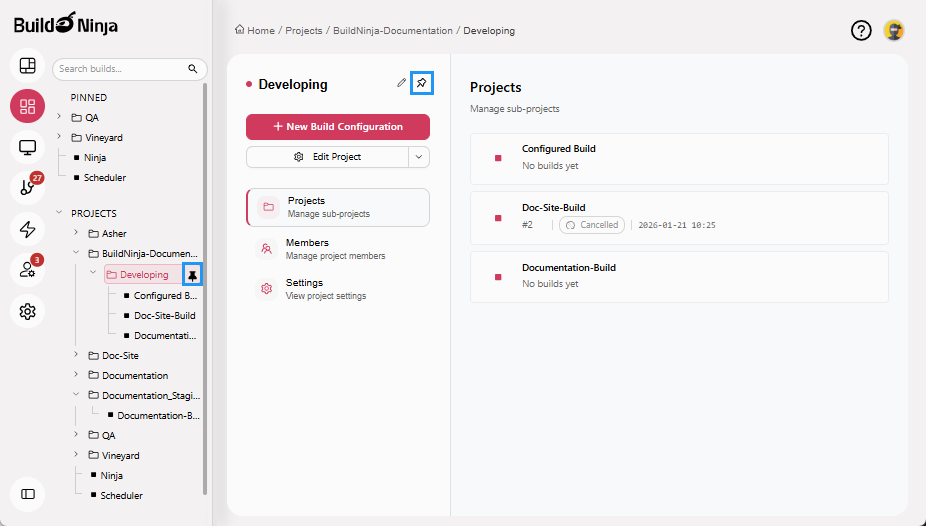Open the settings gear icon in sidebar

coord(28,312)
